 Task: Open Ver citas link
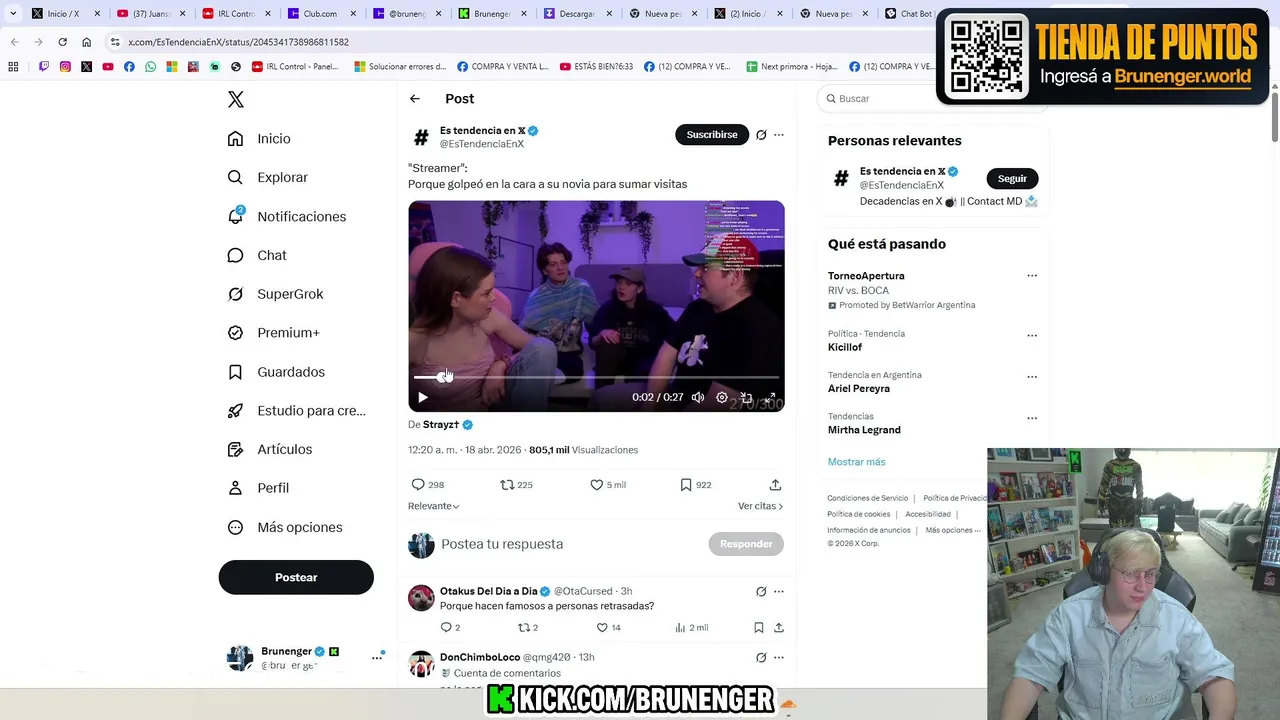(x=760, y=506)
